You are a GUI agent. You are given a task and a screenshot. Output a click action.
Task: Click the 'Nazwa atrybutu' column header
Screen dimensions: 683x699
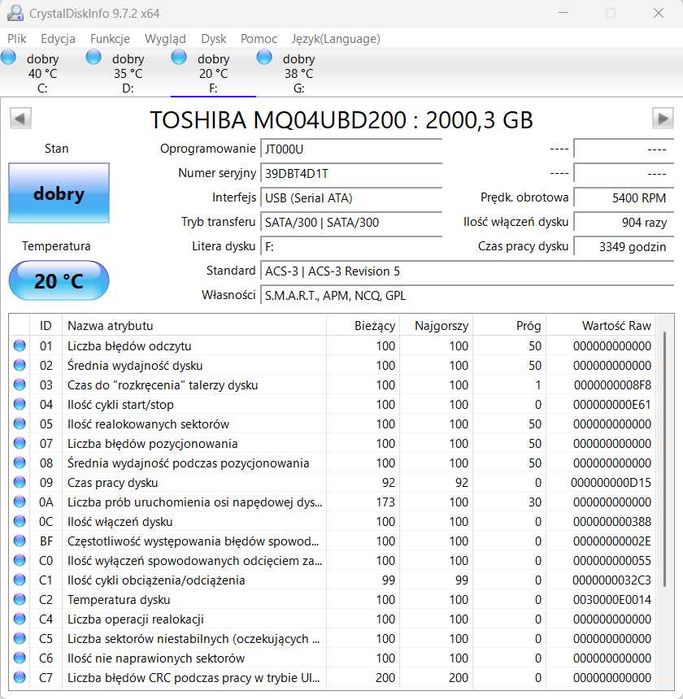(194, 326)
